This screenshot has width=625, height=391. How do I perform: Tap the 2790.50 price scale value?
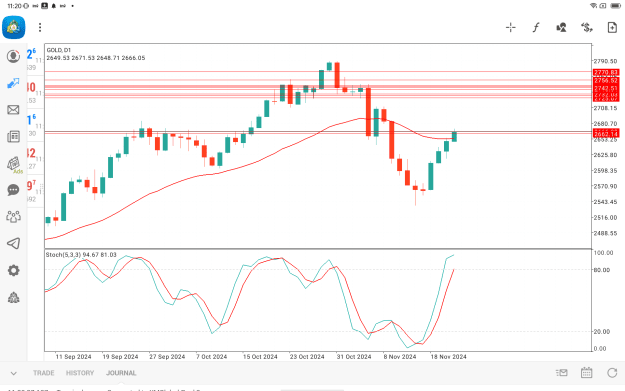(605, 61)
